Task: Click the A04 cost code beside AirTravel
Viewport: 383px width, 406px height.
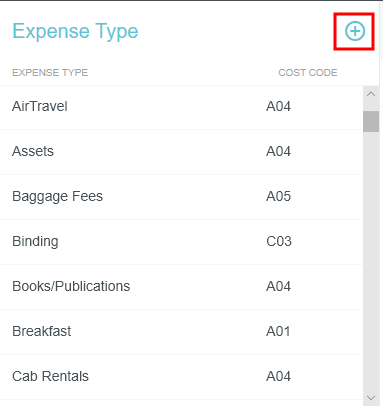Action: [x=278, y=106]
